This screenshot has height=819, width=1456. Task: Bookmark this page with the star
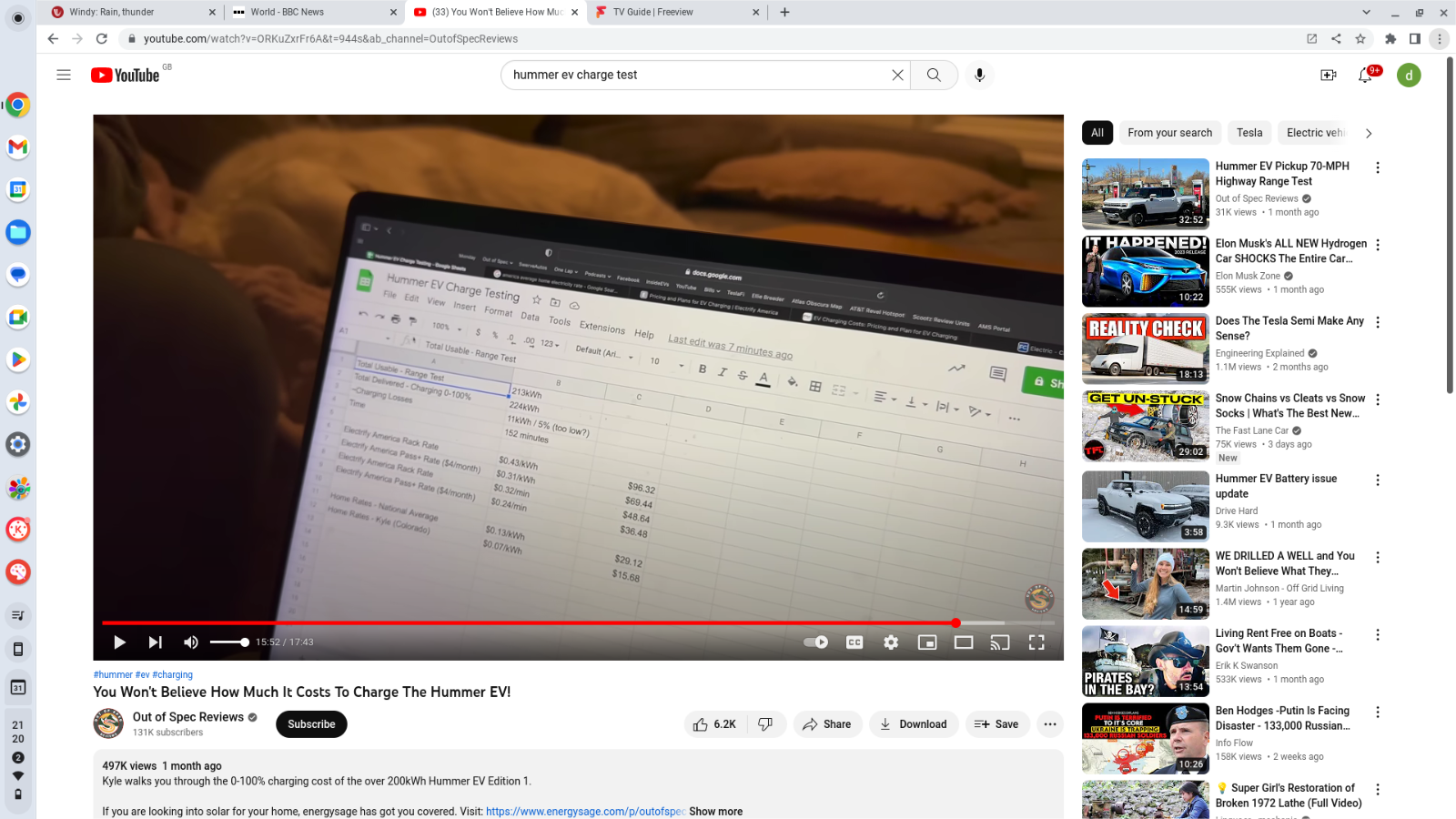tap(1360, 38)
